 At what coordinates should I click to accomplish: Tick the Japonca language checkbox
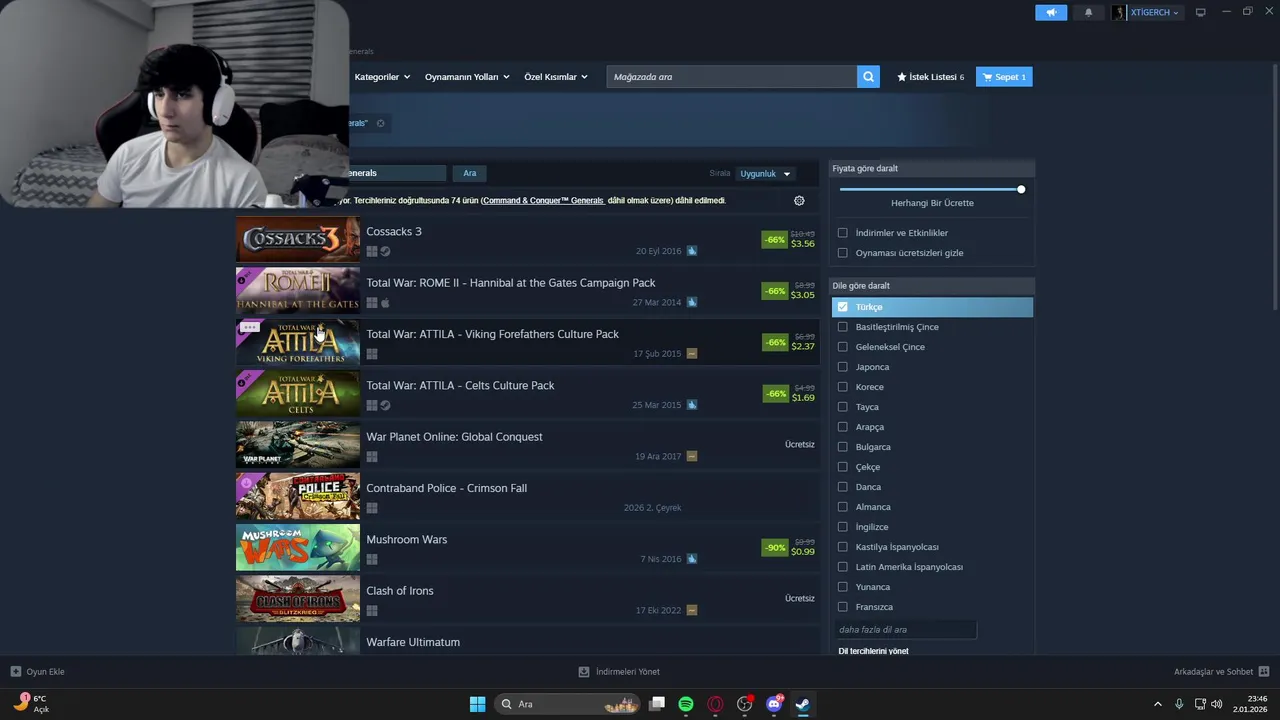842,367
